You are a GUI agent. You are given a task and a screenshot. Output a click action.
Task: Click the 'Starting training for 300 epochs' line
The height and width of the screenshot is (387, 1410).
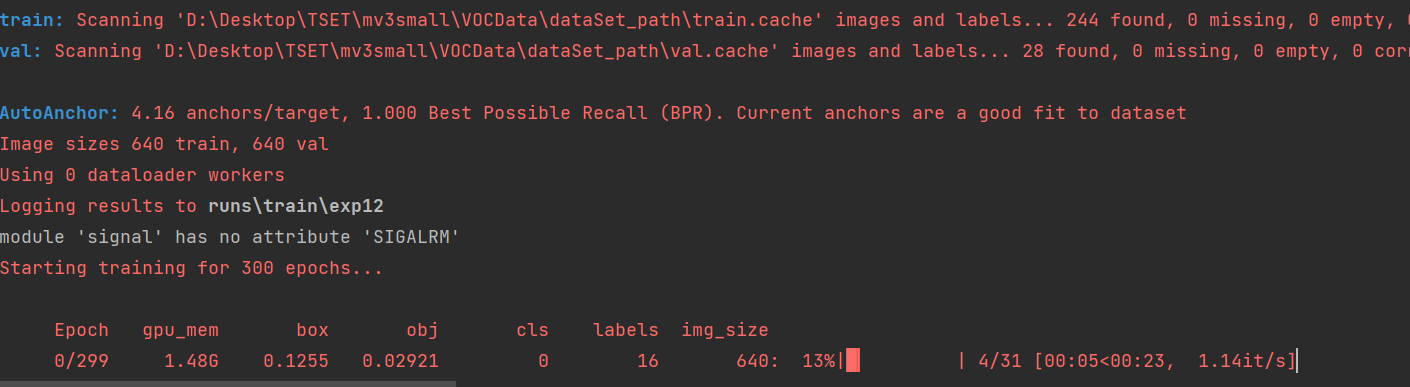[191, 268]
